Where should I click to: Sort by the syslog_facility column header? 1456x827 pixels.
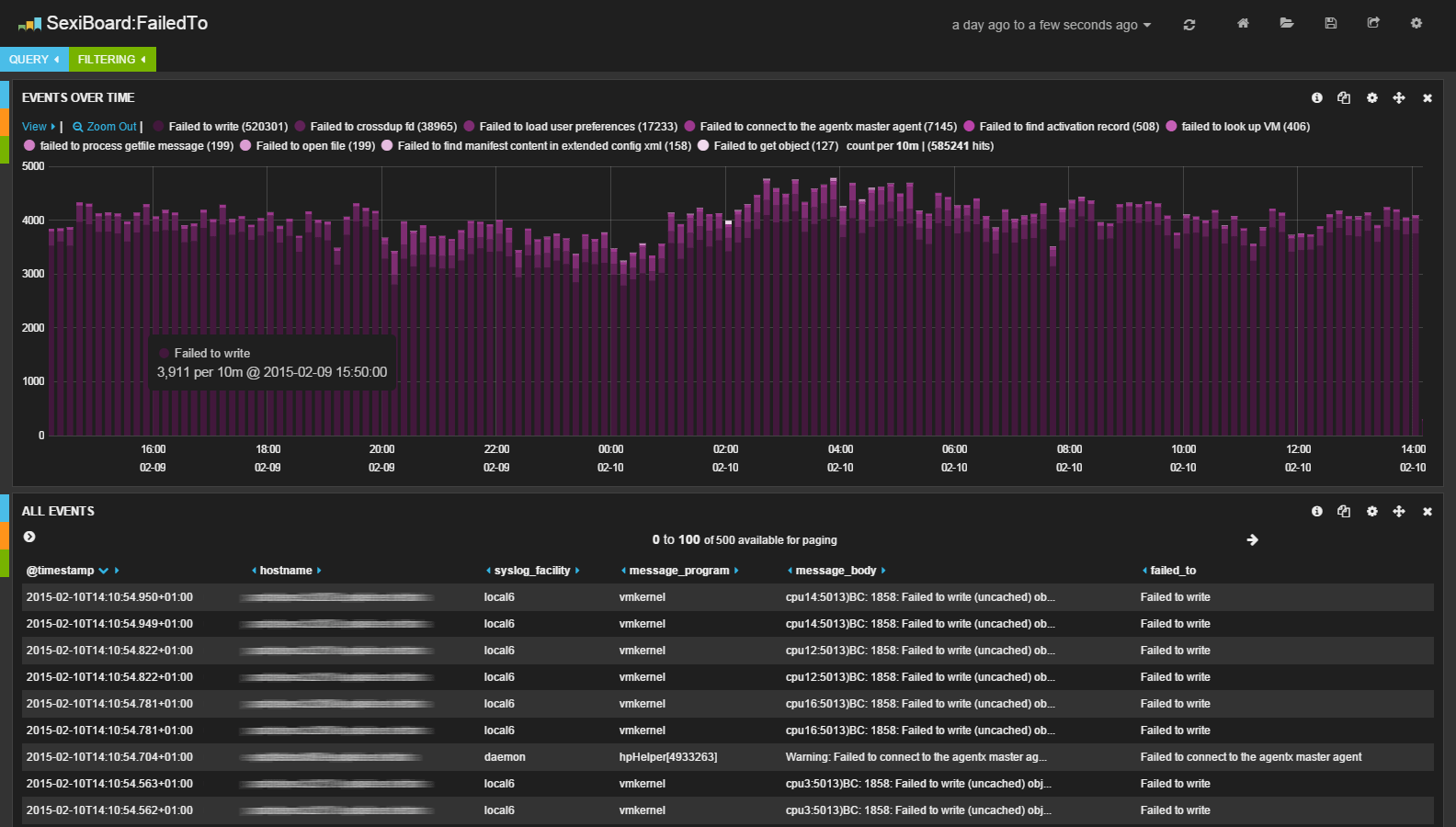(x=532, y=571)
